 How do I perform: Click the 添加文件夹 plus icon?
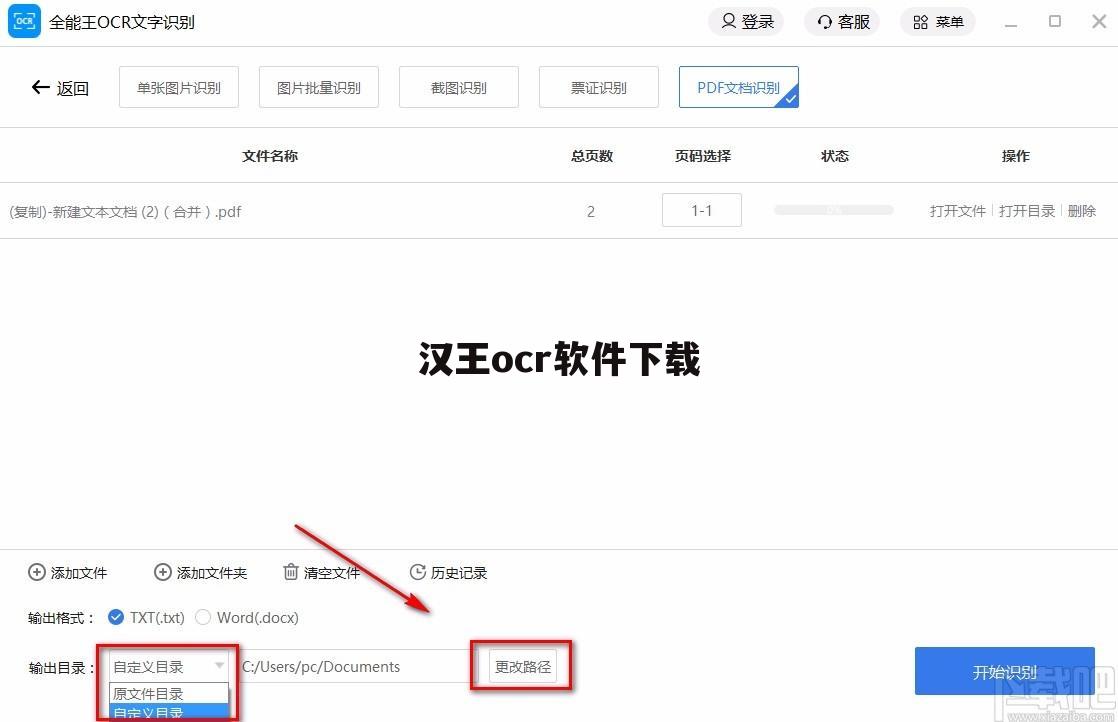click(x=163, y=572)
